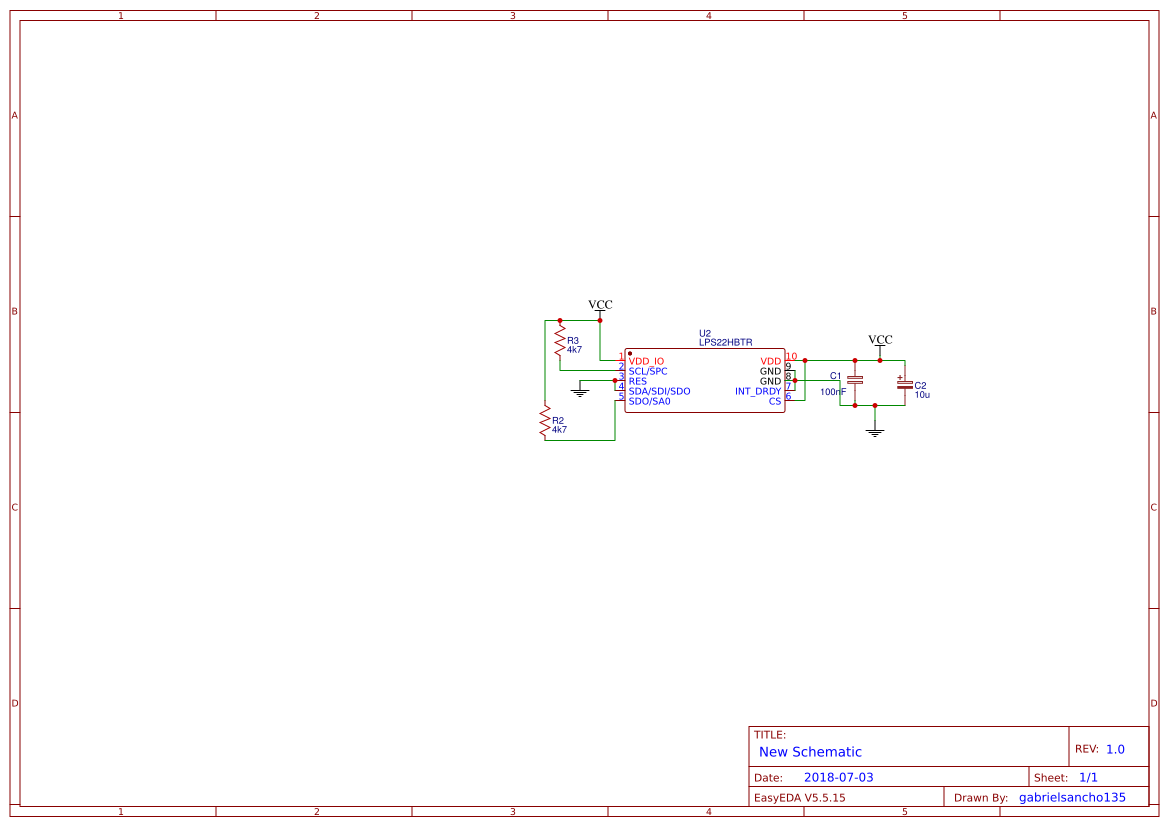This screenshot has width=1169, height=827.
Task: Click the INT_DRDY pin of the sensor
Action: (x=760, y=391)
